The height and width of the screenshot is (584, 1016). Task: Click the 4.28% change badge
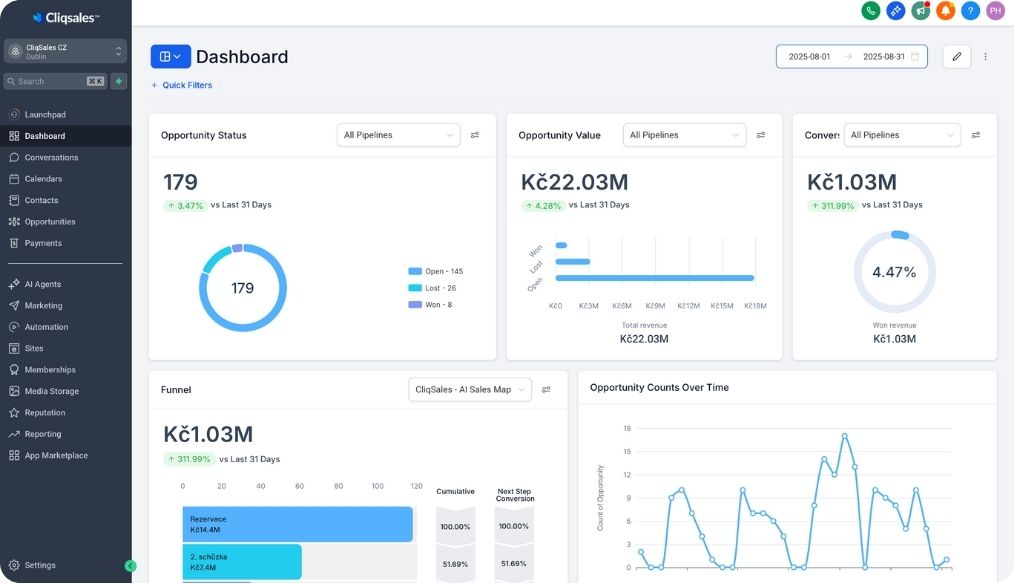point(542,205)
